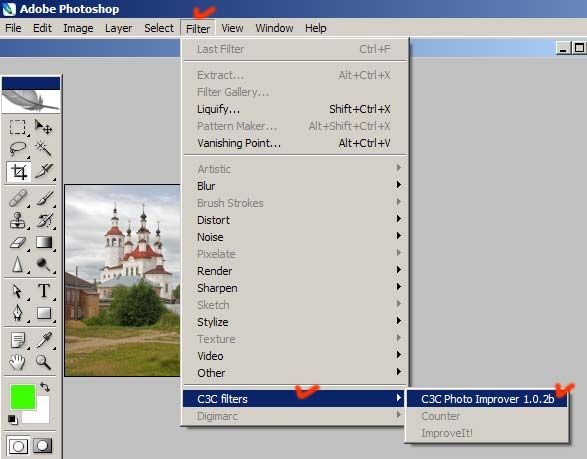Select the Gradient tool

(43, 242)
